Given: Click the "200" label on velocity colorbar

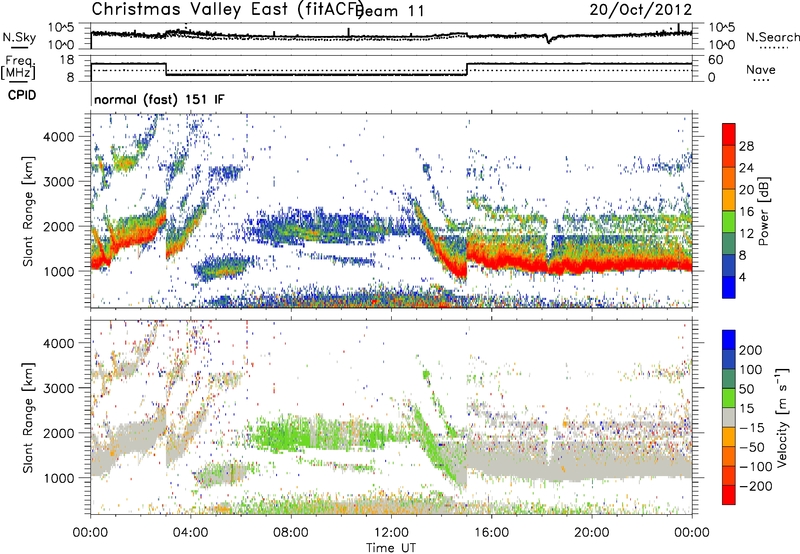Looking at the screenshot, I should pos(751,350).
